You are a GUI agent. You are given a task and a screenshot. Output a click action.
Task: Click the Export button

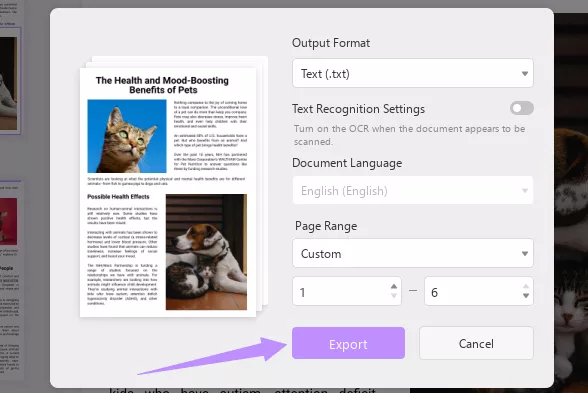tap(348, 343)
